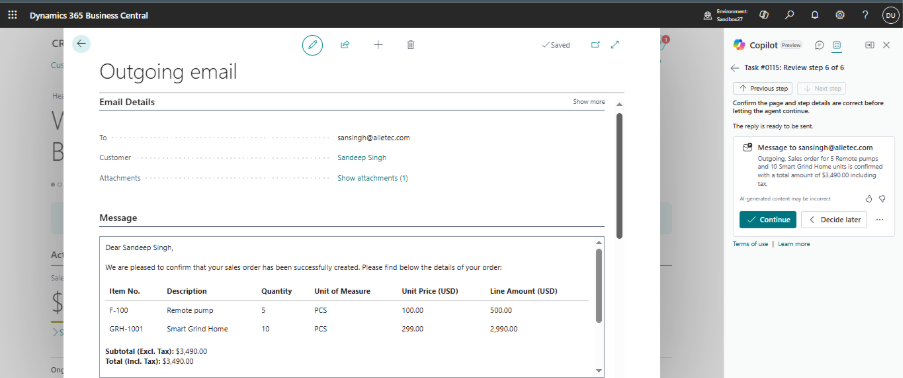Click the Item No. column header

(125, 291)
